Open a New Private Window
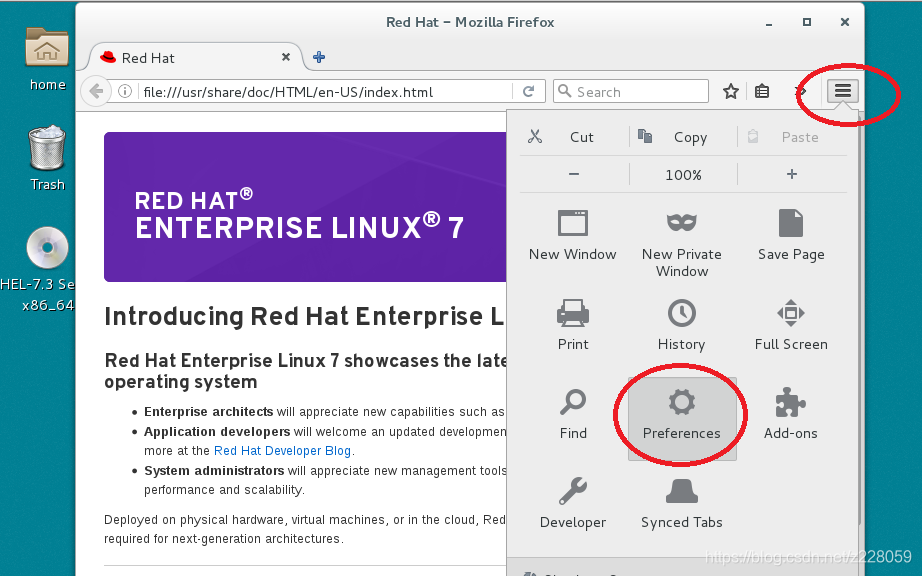 click(x=682, y=243)
